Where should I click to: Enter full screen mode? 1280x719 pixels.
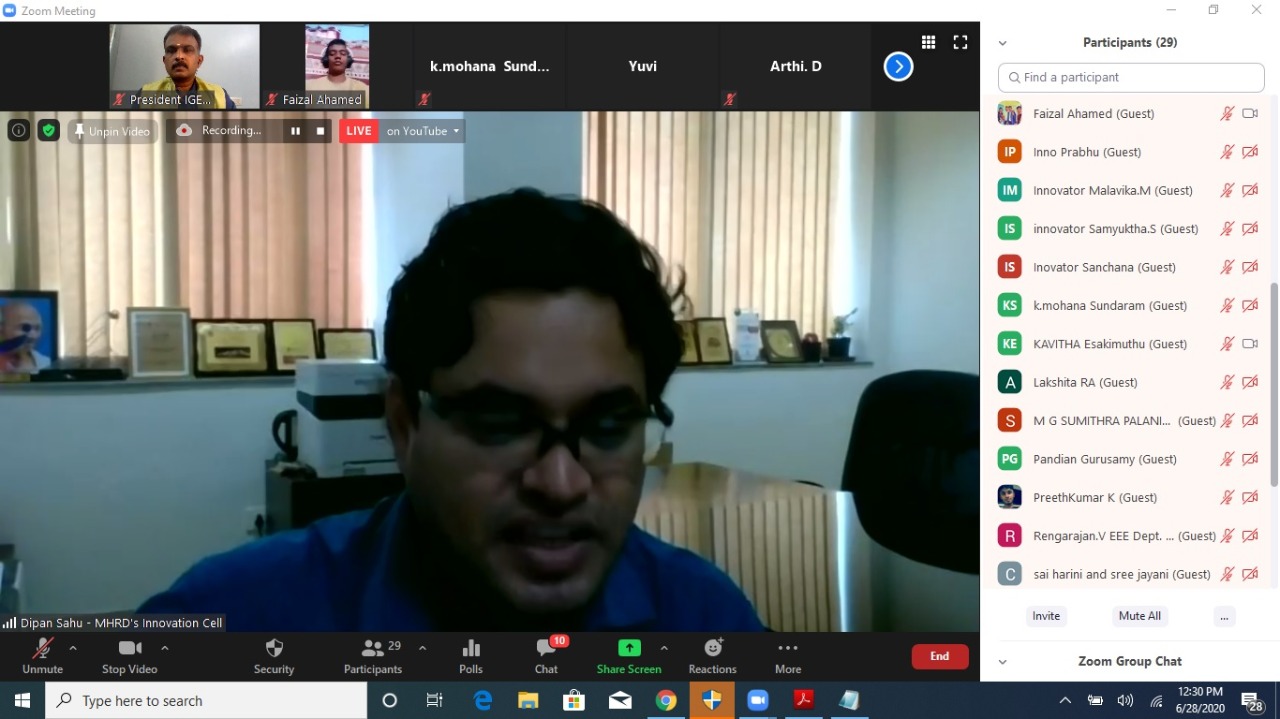pos(960,42)
